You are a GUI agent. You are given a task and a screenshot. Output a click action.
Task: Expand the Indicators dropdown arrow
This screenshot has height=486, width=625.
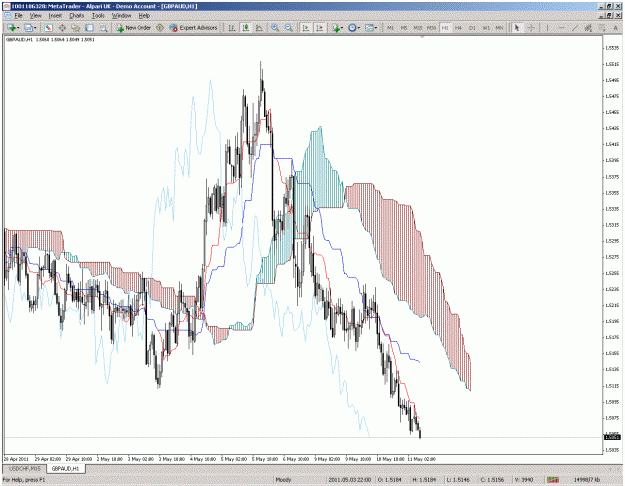pos(342,28)
